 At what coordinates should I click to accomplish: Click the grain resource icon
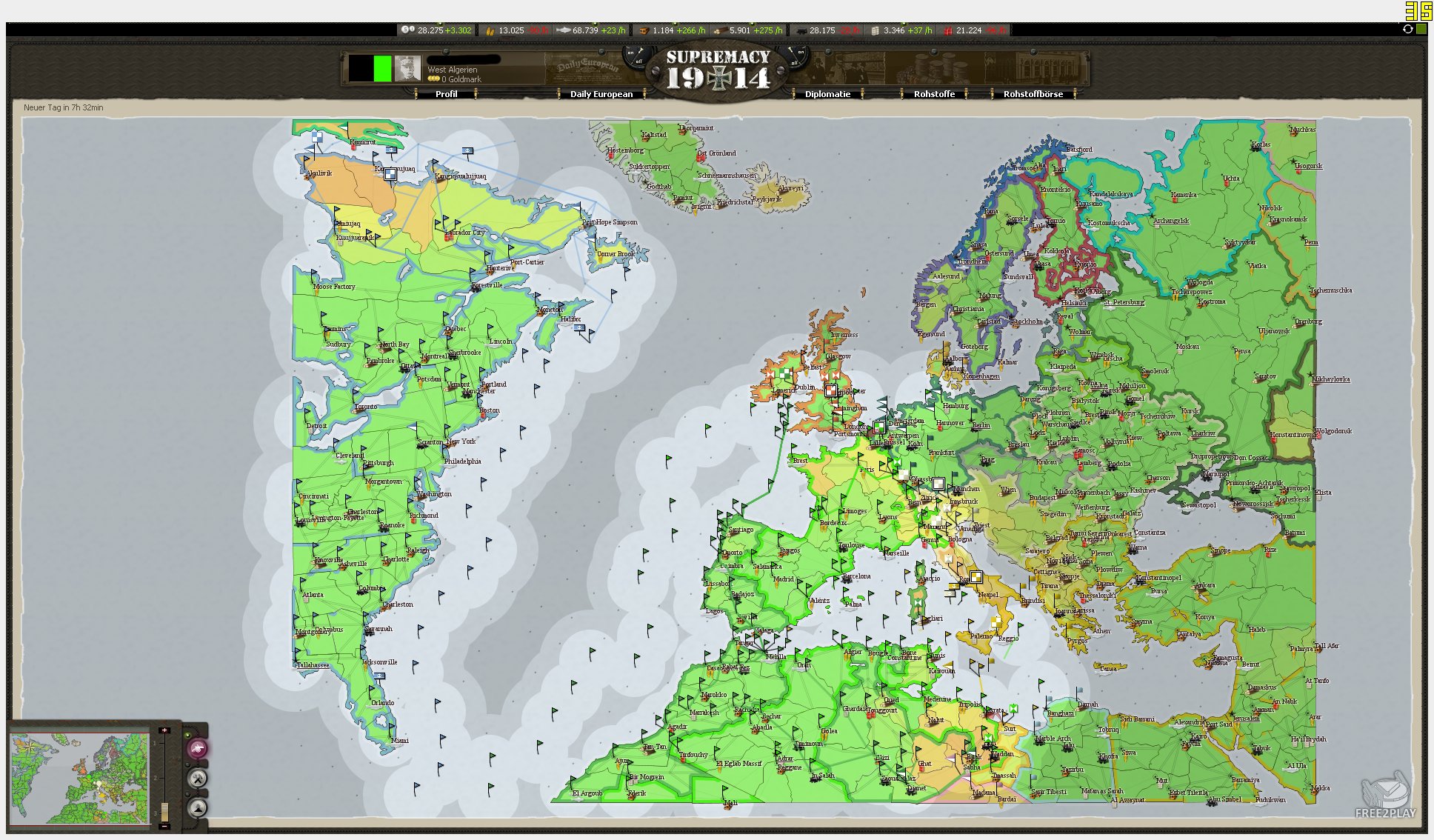pos(490,30)
